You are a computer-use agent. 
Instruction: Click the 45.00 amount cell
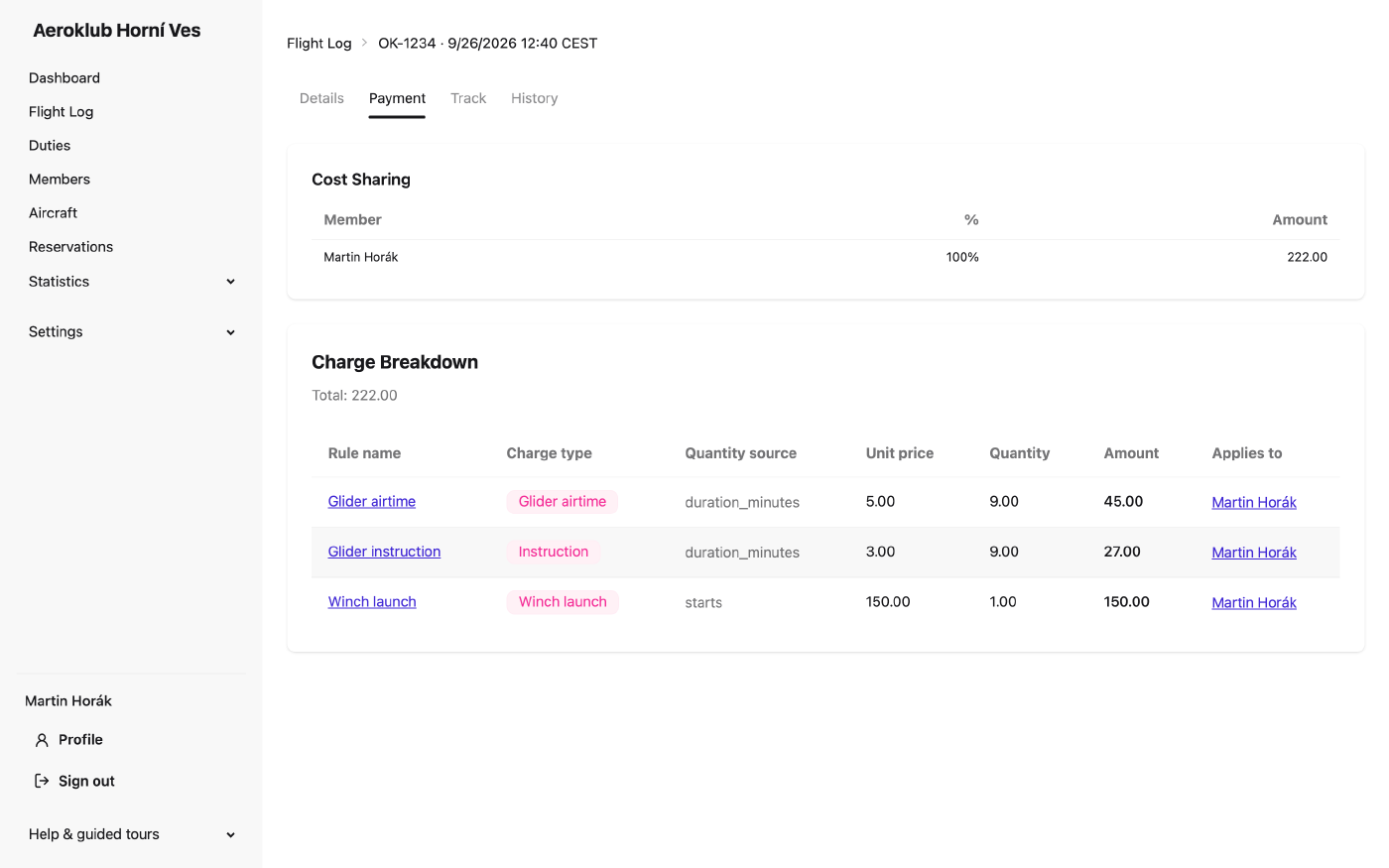1124,502
